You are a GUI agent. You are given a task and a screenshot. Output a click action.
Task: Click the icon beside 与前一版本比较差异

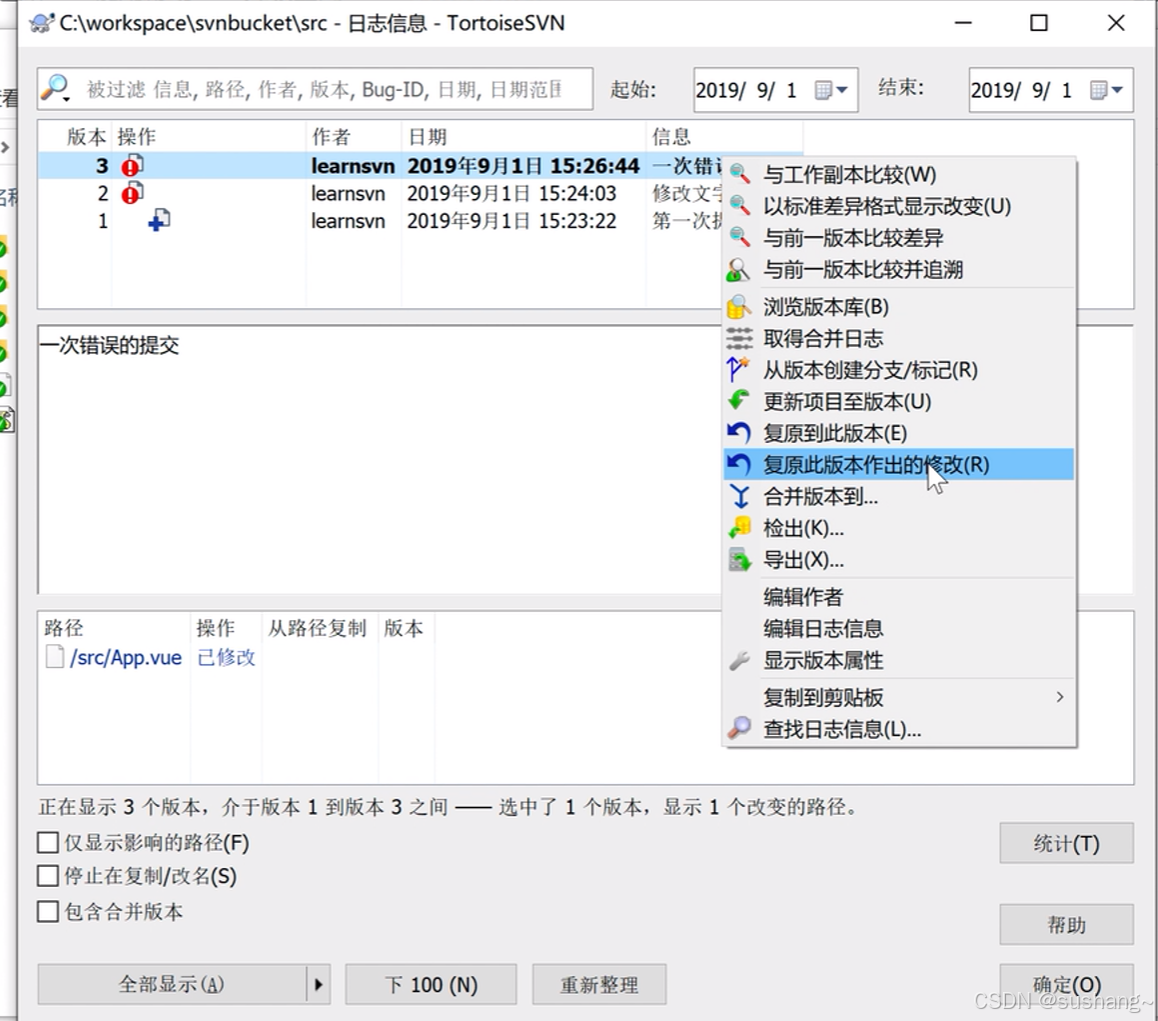[x=739, y=238]
